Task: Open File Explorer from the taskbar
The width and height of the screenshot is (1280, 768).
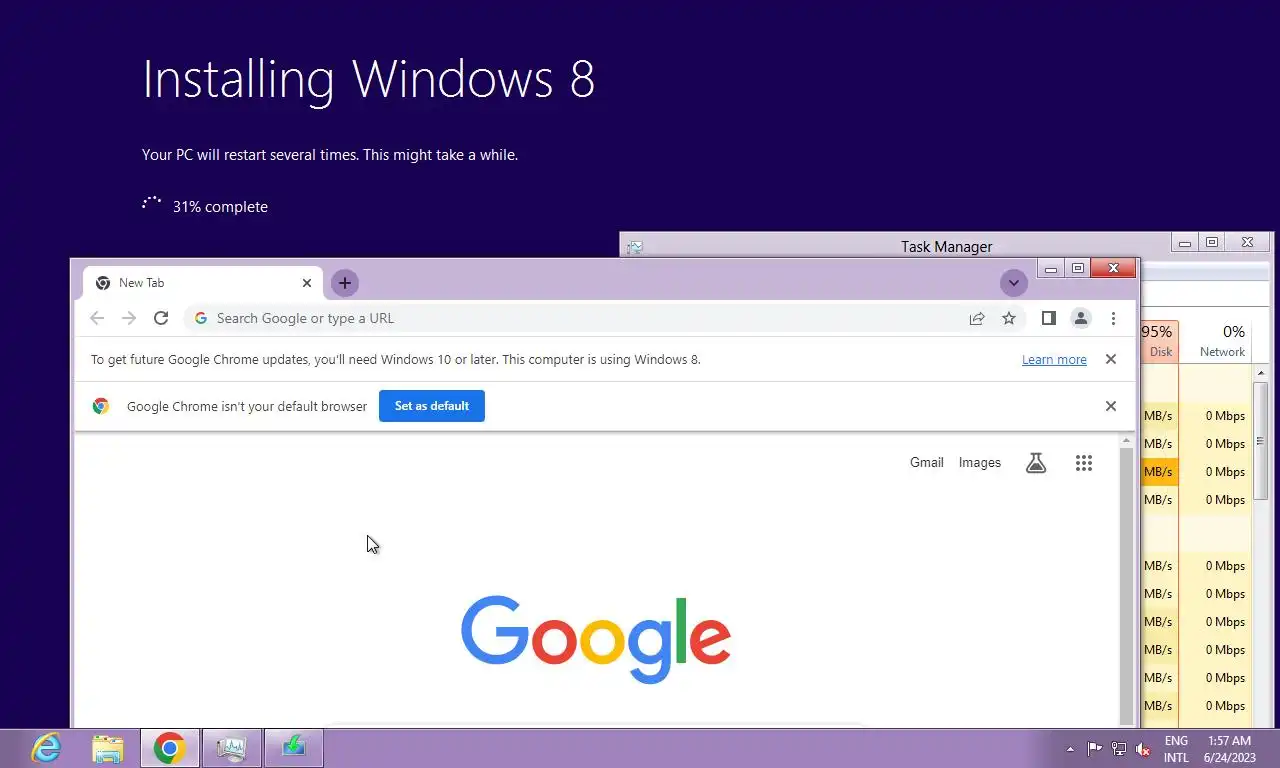Action: pos(108,748)
